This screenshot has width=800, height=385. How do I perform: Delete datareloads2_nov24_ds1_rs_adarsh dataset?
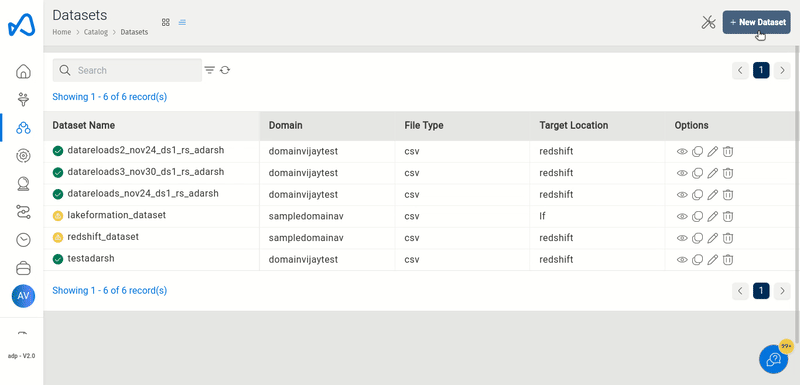729,151
